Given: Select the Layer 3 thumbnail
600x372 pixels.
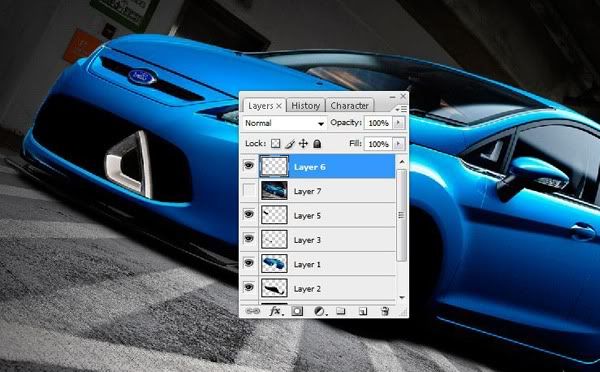Looking at the screenshot, I should pos(274,239).
